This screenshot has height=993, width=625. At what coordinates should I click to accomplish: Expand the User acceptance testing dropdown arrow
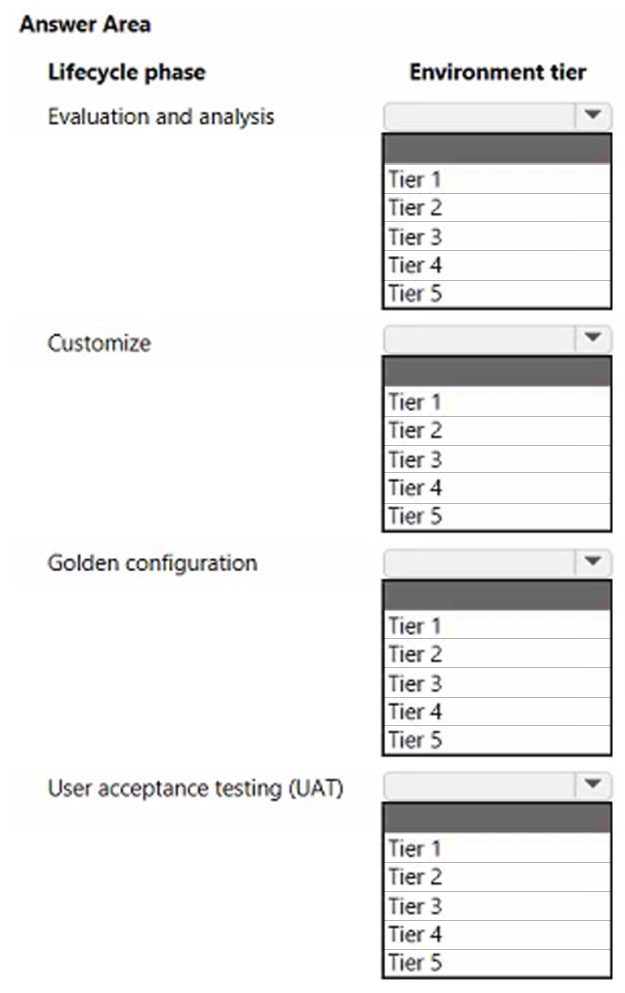(x=593, y=784)
